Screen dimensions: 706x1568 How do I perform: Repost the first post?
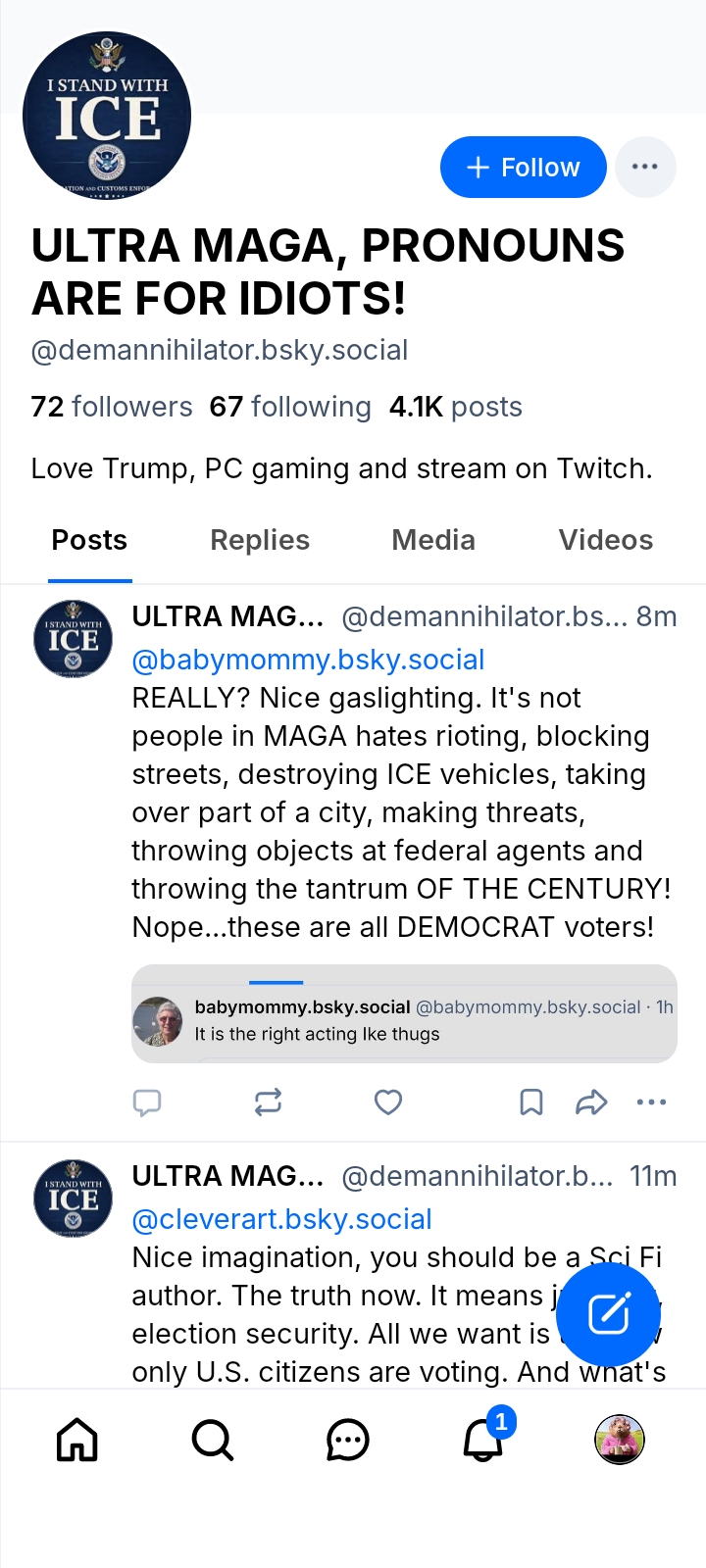pyautogui.click(x=268, y=1102)
